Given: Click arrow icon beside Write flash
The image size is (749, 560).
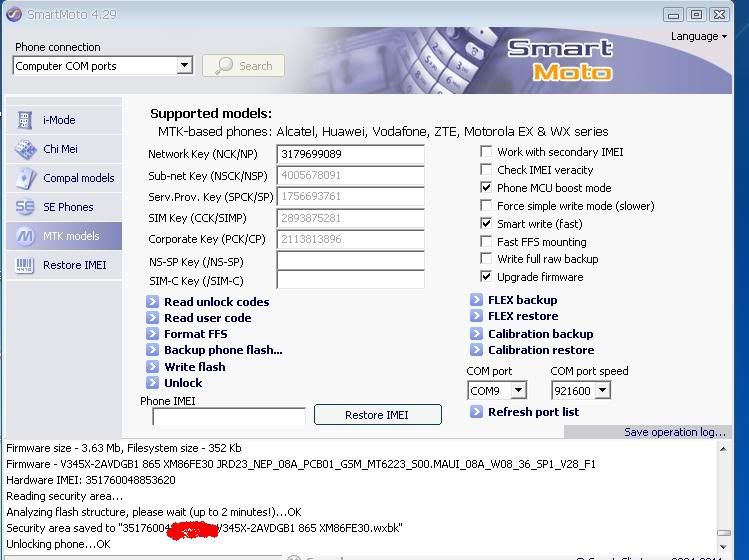Looking at the screenshot, I should tap(152, 366).
